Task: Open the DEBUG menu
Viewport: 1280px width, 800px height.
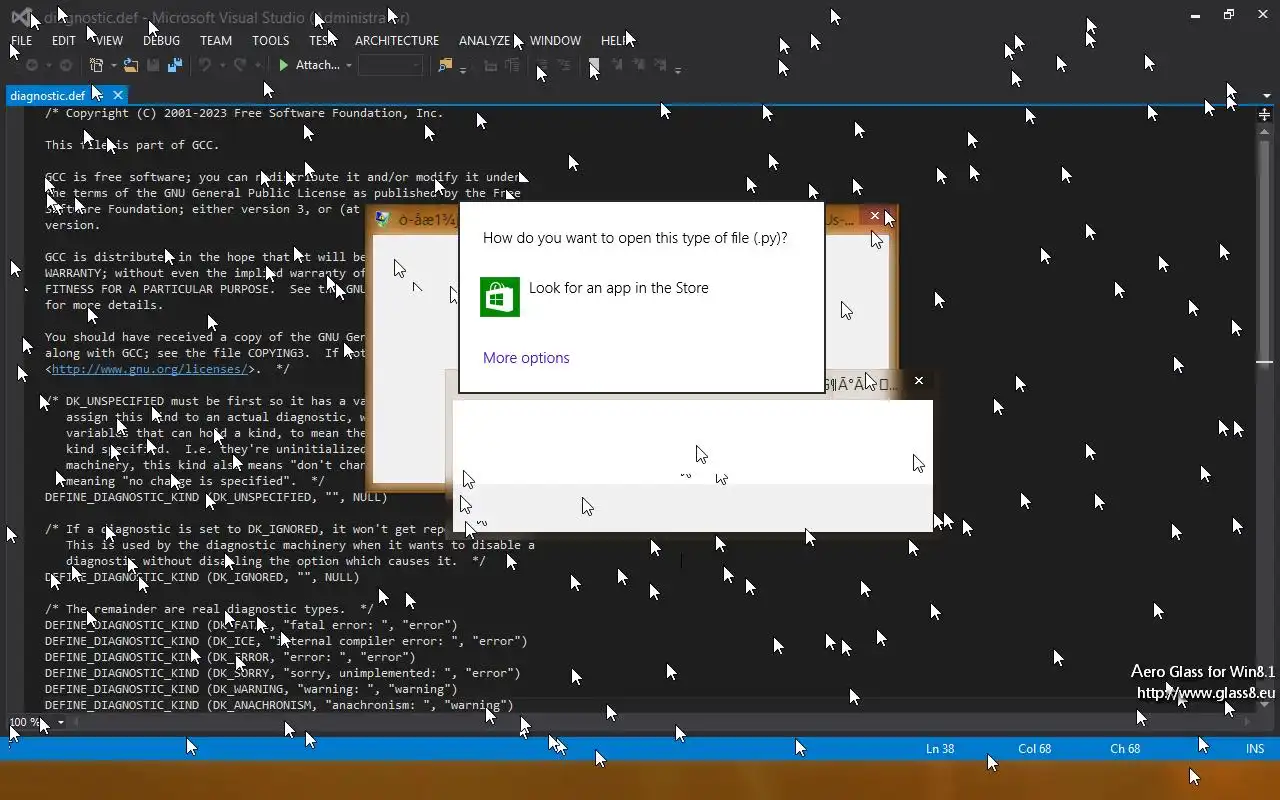Action: [161, 41]
